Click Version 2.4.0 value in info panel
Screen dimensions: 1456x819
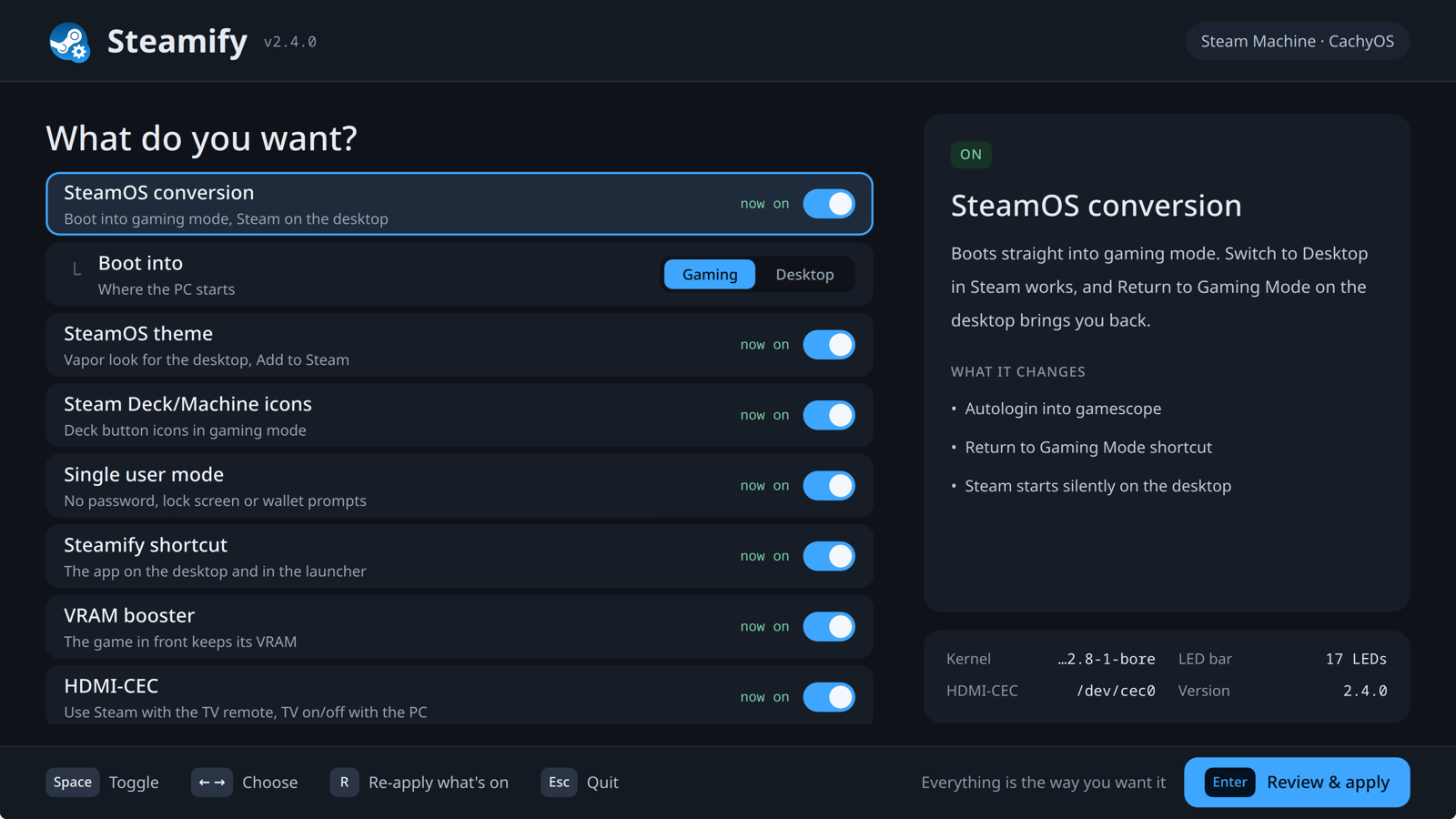point(1365,691)
